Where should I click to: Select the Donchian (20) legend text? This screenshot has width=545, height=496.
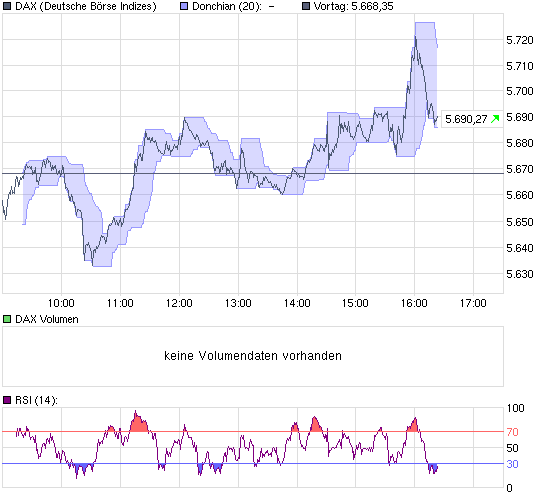(233, 6)
